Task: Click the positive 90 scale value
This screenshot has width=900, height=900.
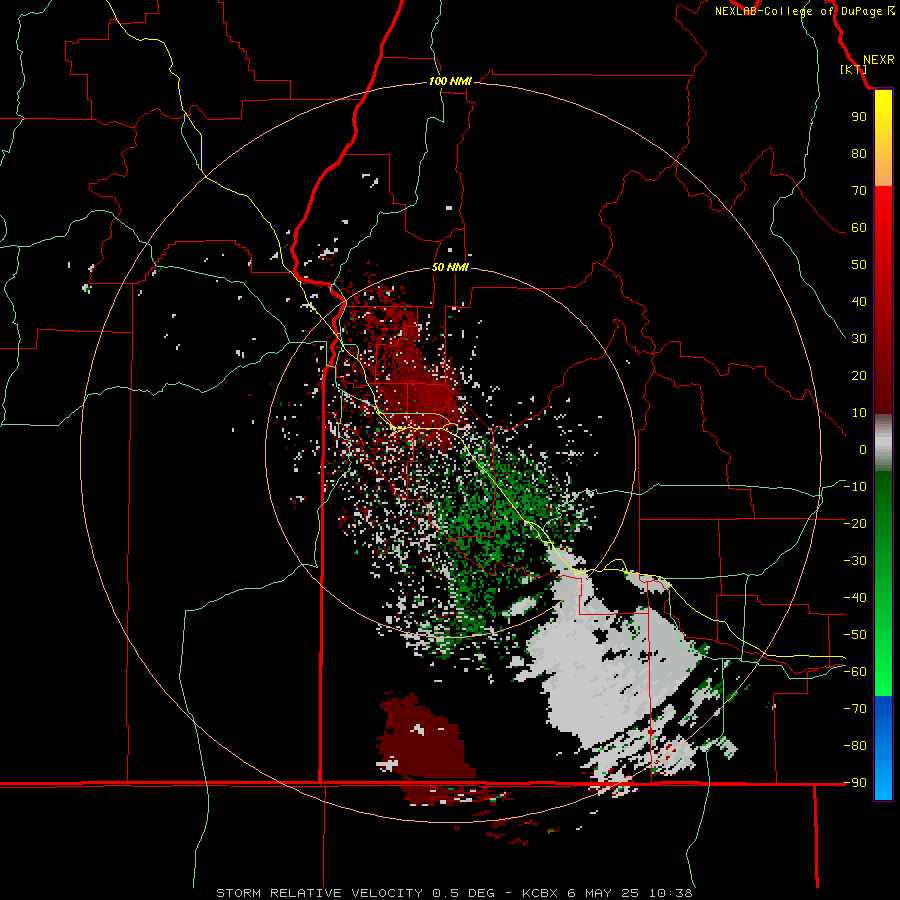Action: [859, 117]
